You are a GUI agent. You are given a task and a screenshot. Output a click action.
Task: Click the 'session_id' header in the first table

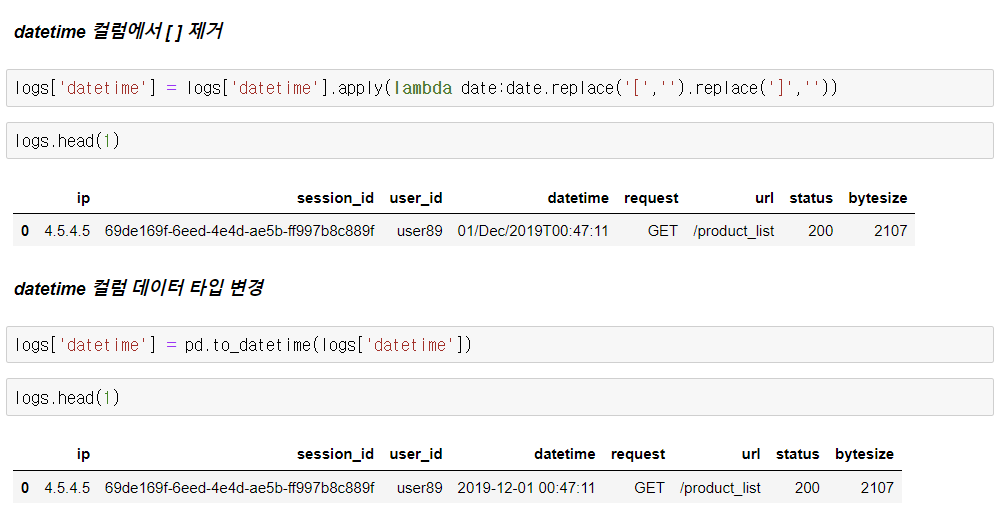[335, 198]
